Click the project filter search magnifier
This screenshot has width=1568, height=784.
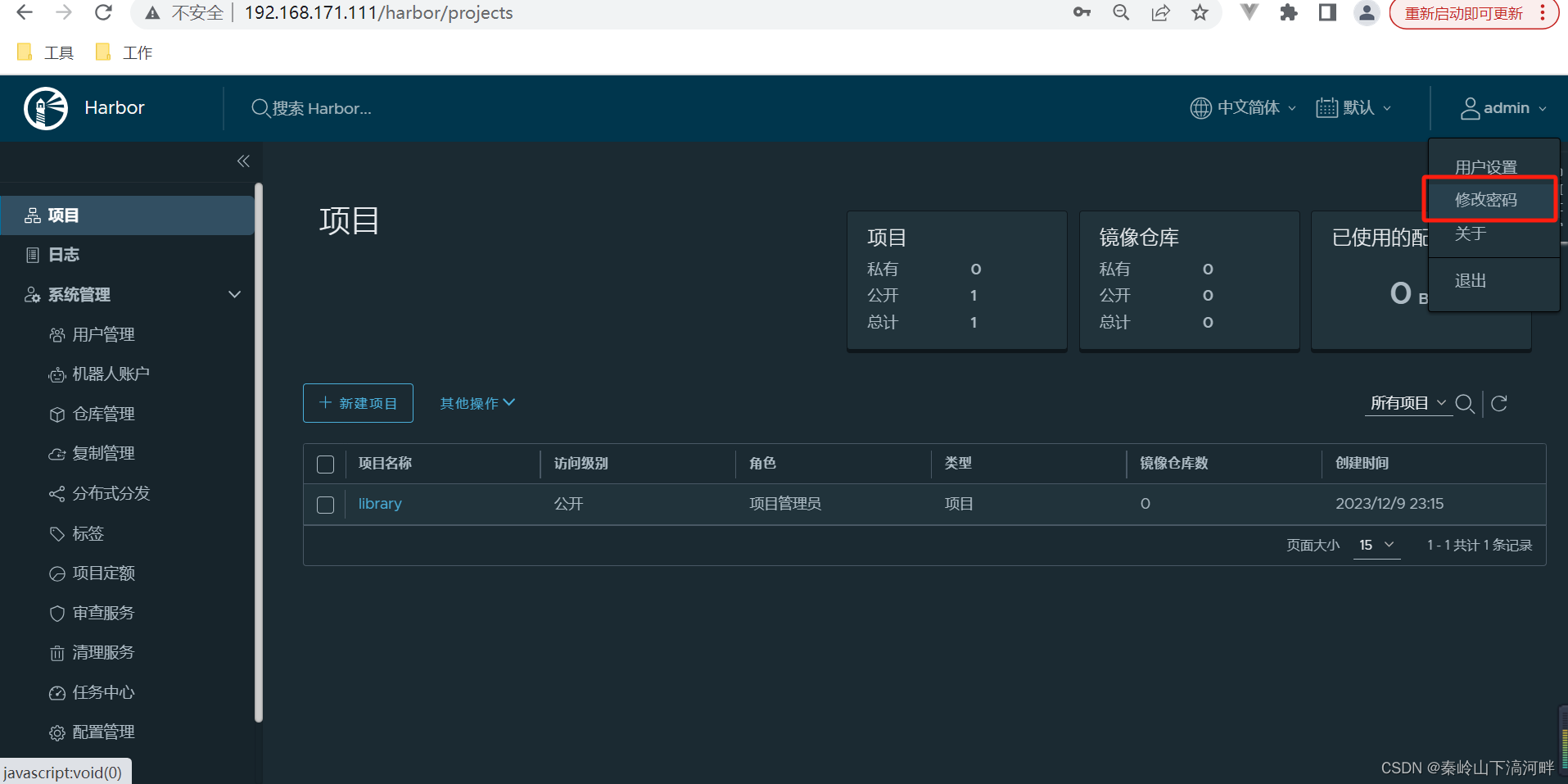point(1466,403)
